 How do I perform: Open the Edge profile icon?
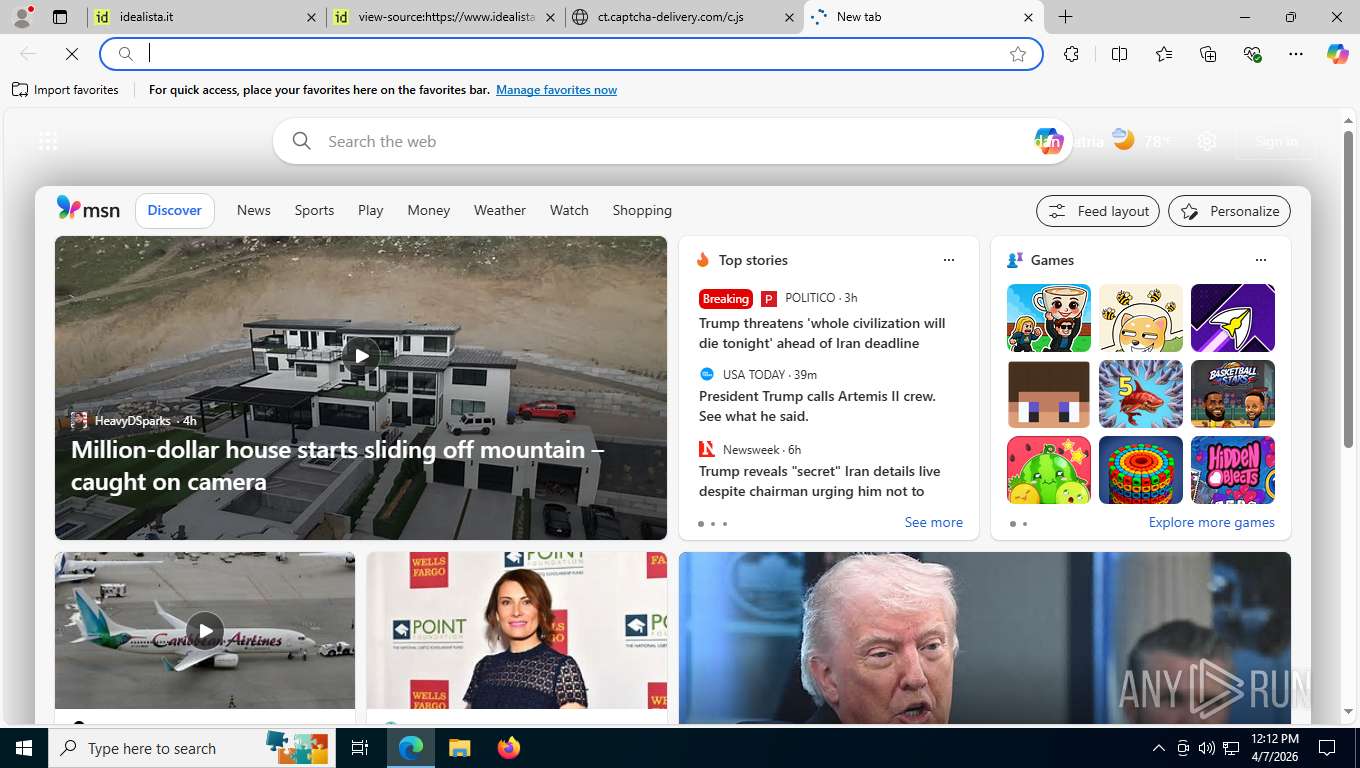click(21, 16)
